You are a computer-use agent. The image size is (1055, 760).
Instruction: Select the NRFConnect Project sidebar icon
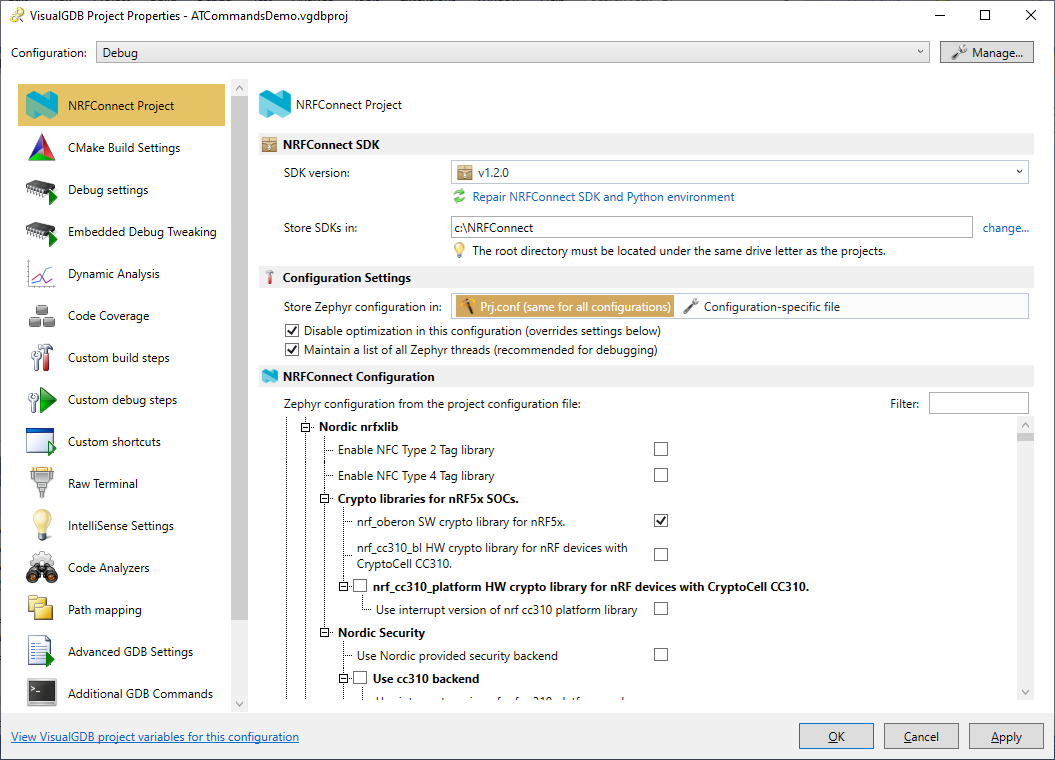pyautogui.click(x=42, y=105)
